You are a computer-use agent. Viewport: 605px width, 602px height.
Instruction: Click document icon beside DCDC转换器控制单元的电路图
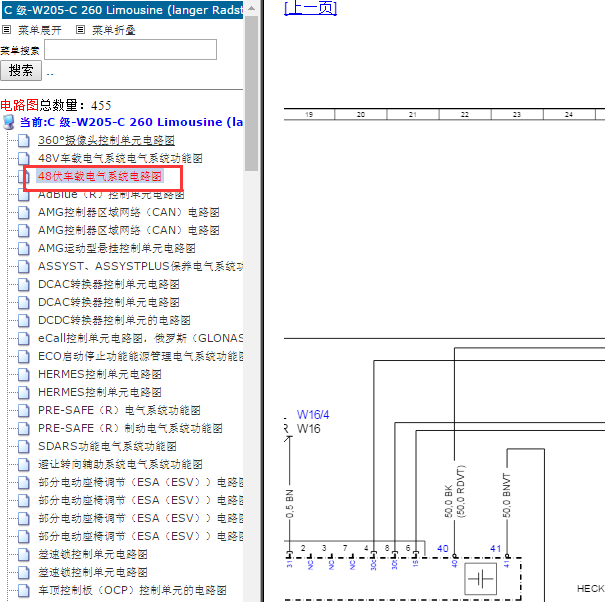[24, 320]
